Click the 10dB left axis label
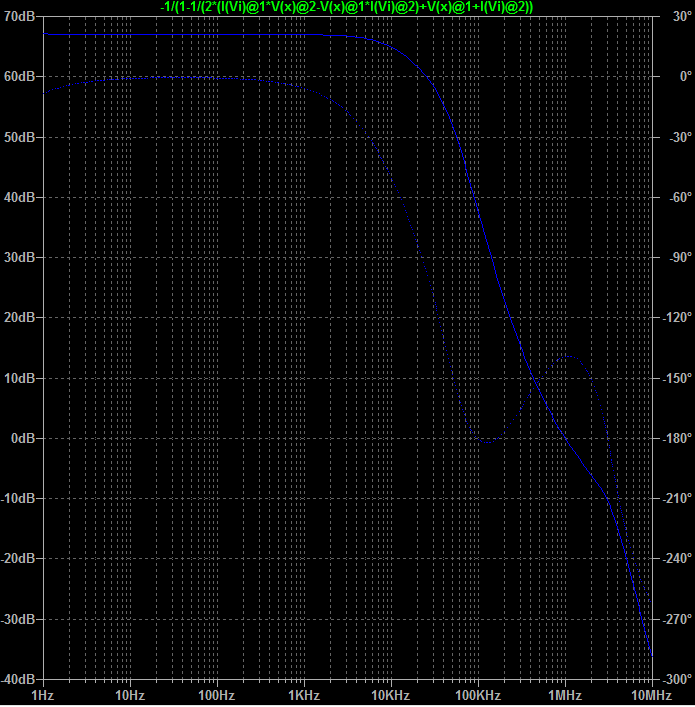 [x=19, y=378]
